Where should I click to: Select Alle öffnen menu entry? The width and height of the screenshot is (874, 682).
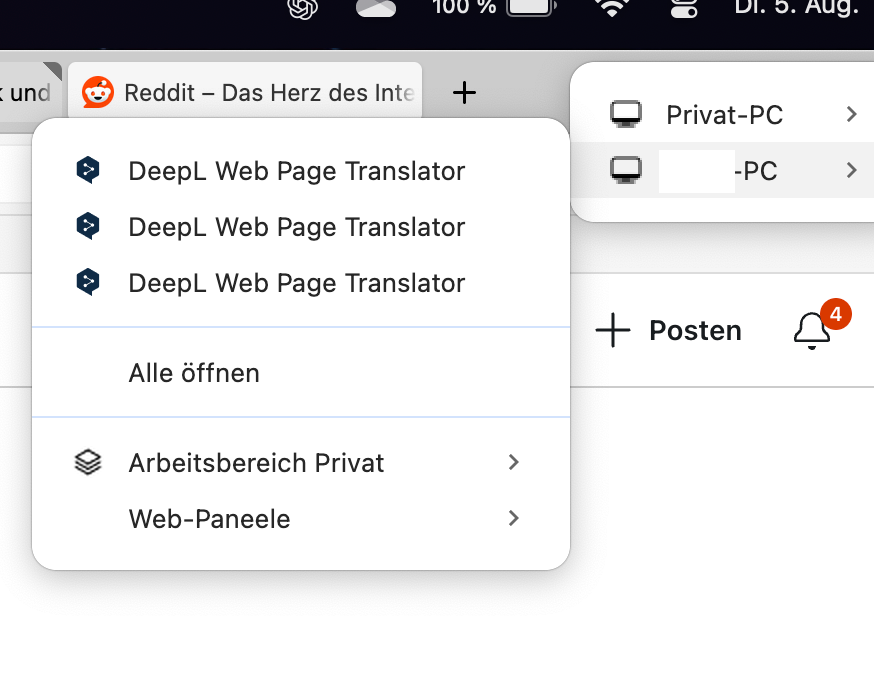[x=301, y=373]
